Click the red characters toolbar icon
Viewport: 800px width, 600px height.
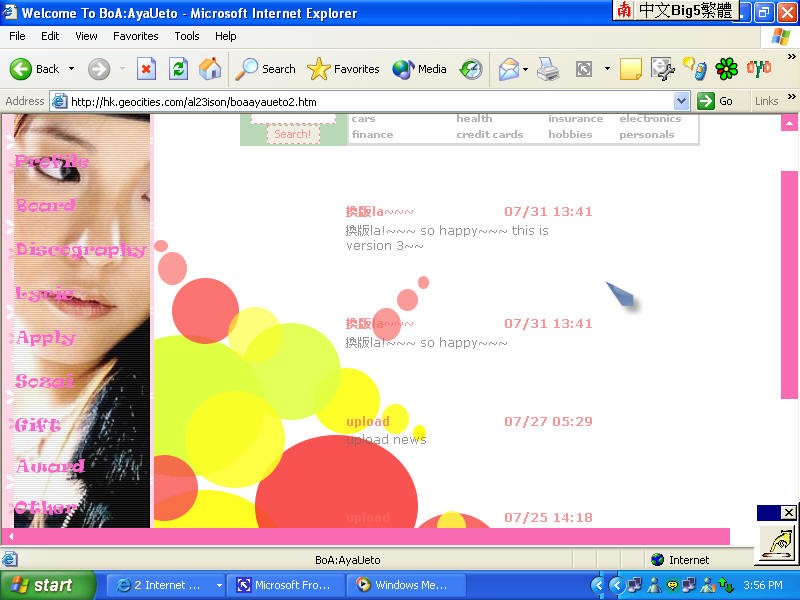(x=759, y=68)
